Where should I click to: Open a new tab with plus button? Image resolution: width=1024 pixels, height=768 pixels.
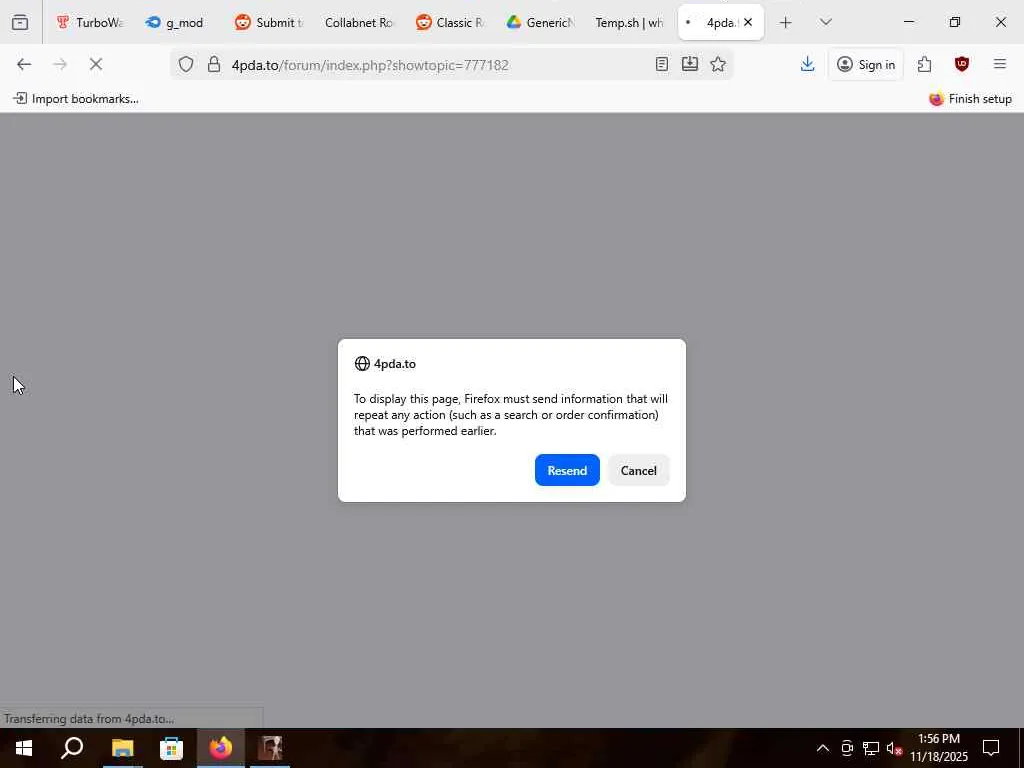(x=786, y=22)
